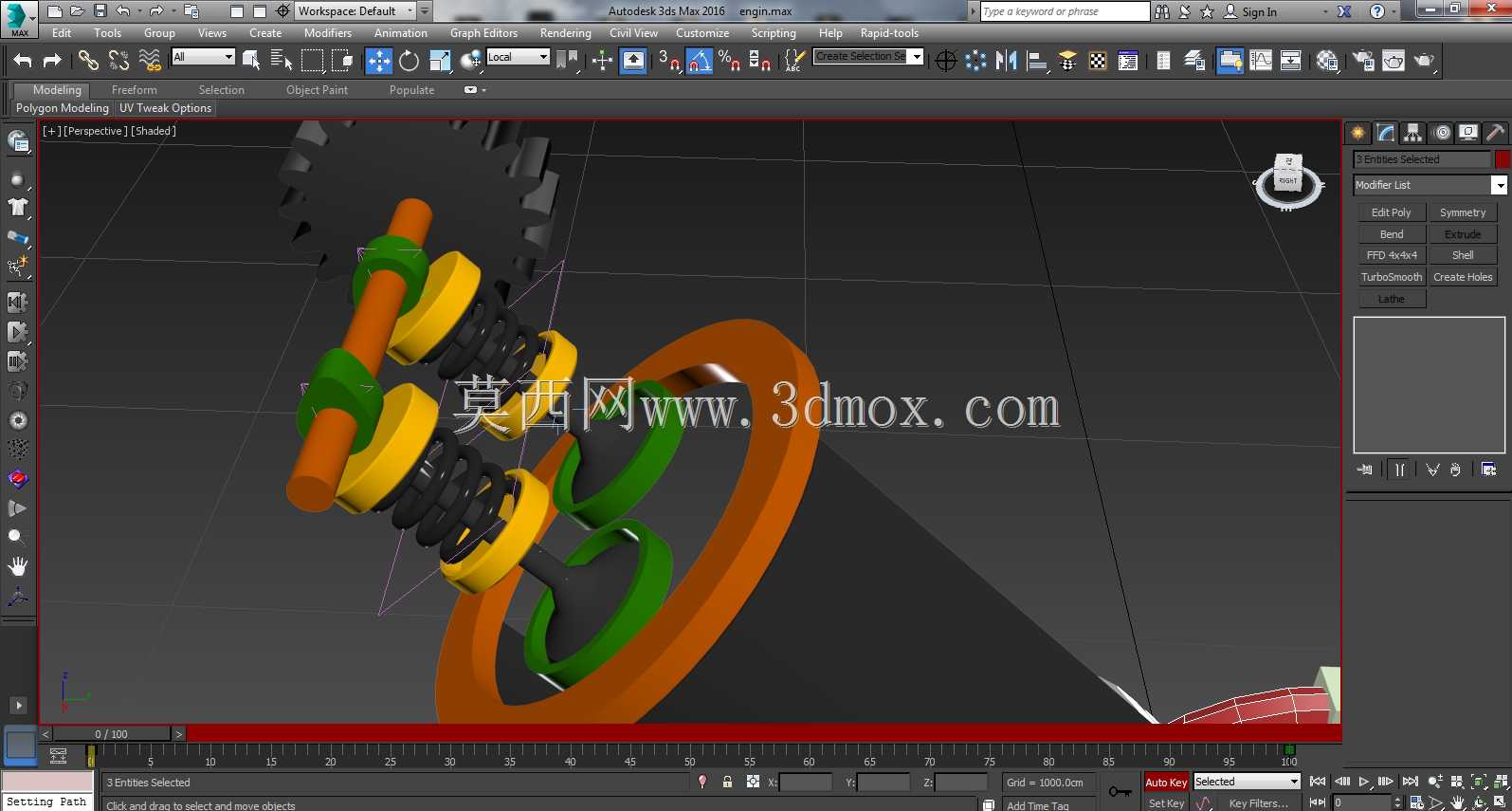Open the Modifiers menu
The height and width of the screenshot is (811, 1512).
coord(328,33)
